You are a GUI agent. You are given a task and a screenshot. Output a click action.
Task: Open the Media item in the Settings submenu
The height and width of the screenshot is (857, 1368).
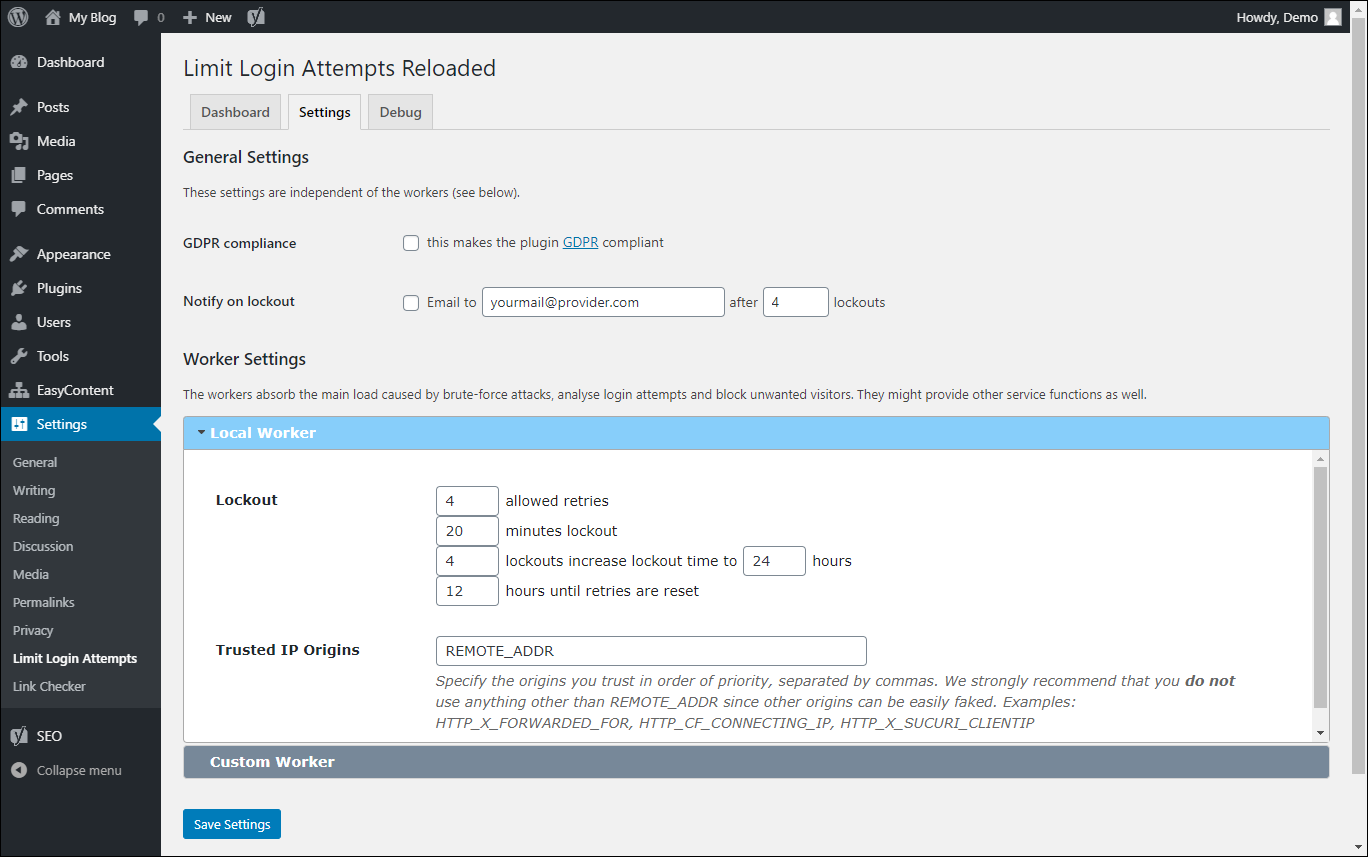[31, 574]
